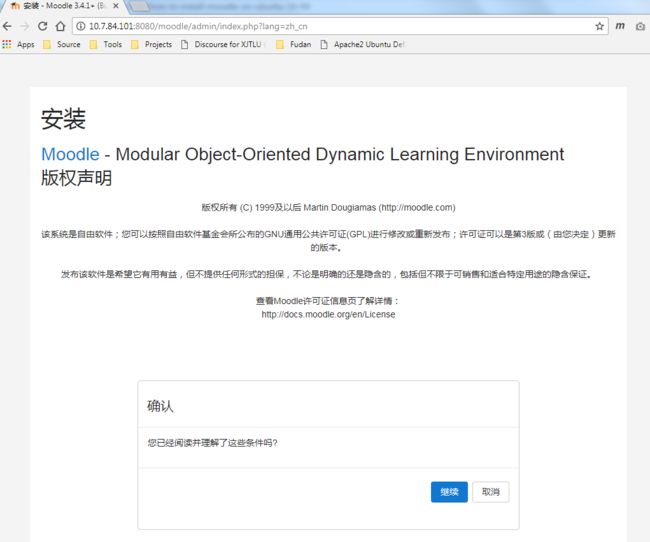Click the 取消 (Cancel) button
650x542 pixels.
point(491,492)
